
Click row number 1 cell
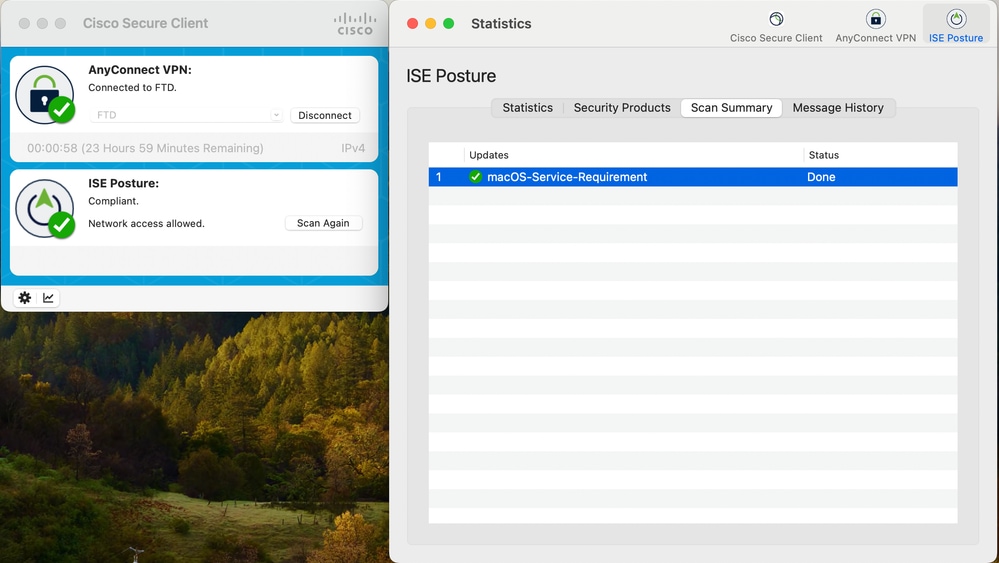tap(438, 177)
